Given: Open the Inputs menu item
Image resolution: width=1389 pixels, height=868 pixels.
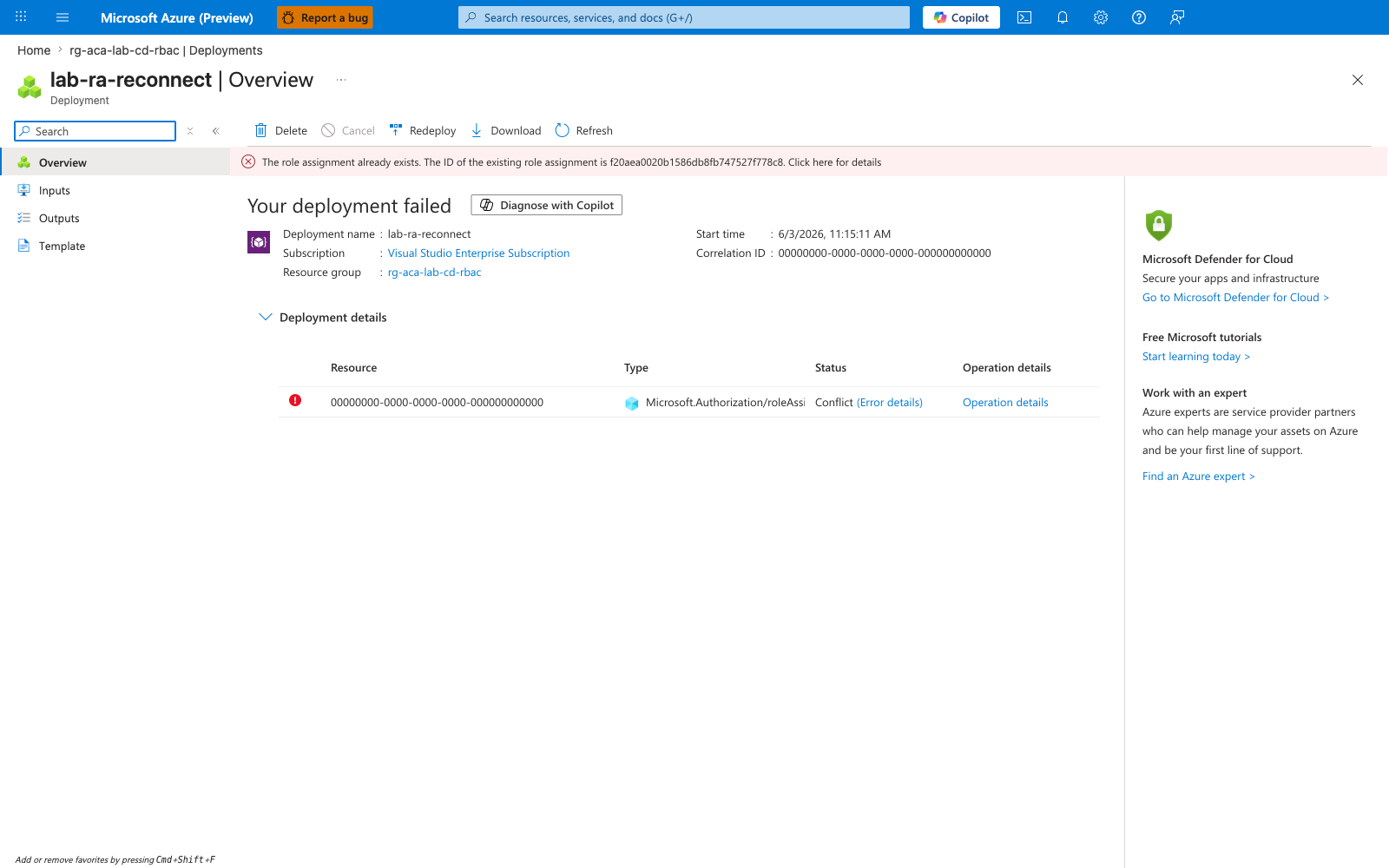Looking at the screenshot, I should [x=115, y=190].
